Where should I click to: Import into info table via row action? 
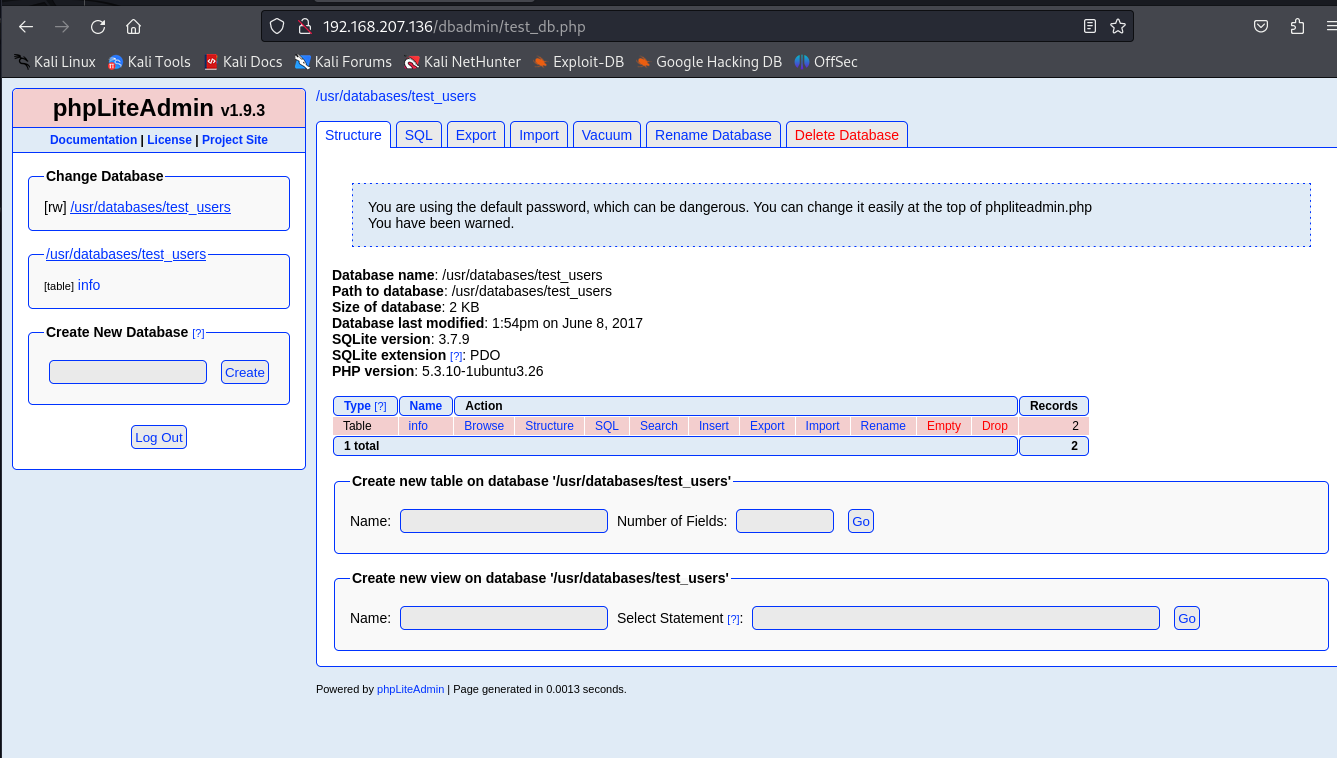point(822,426)
